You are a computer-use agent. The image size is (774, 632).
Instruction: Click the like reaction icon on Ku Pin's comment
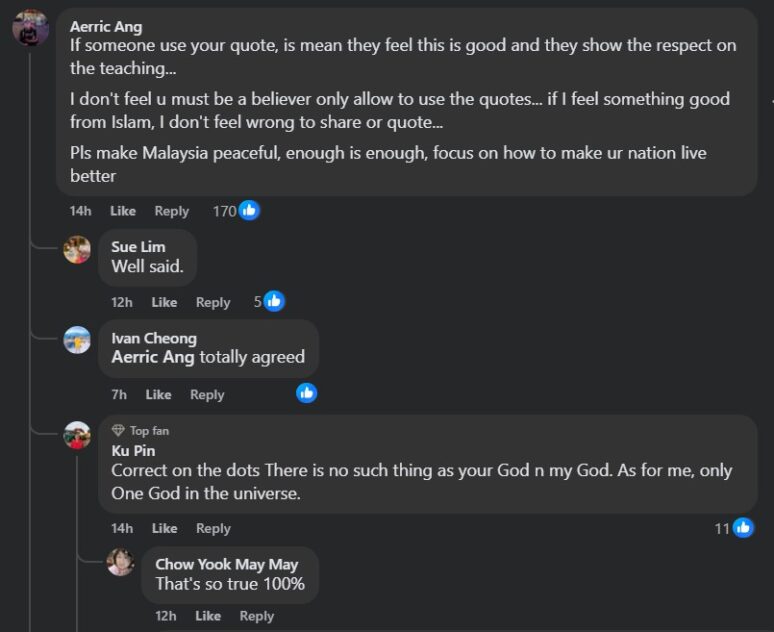click(x=743, y=528)
